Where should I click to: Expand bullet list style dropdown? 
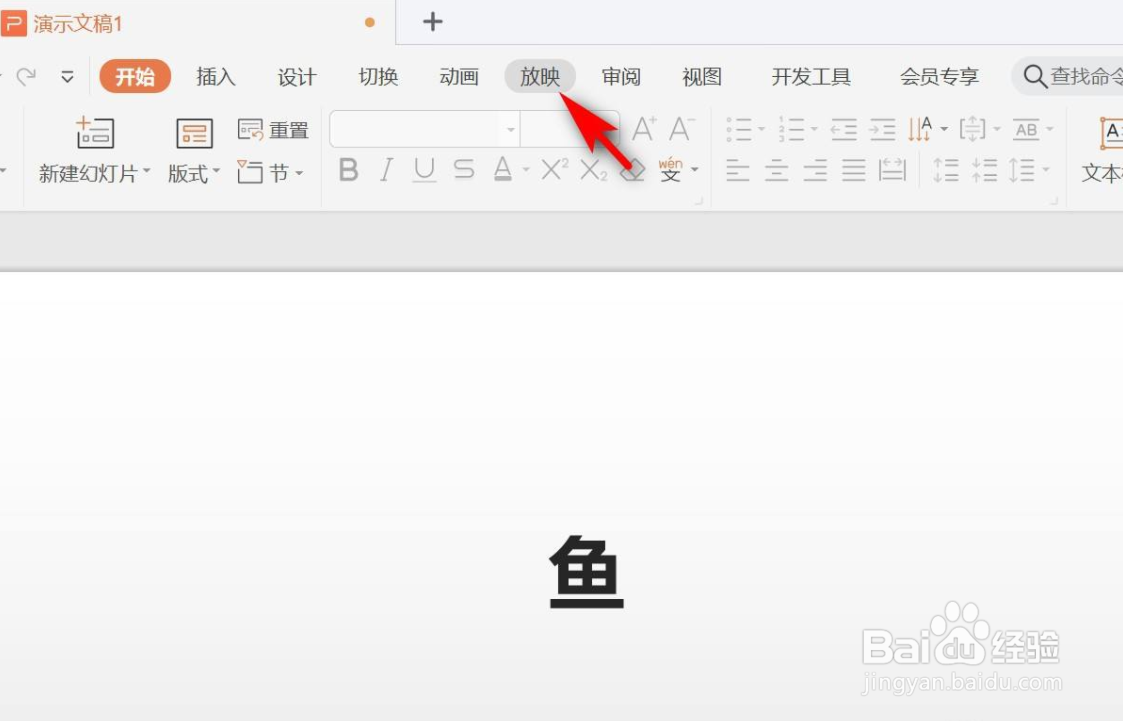762,130
